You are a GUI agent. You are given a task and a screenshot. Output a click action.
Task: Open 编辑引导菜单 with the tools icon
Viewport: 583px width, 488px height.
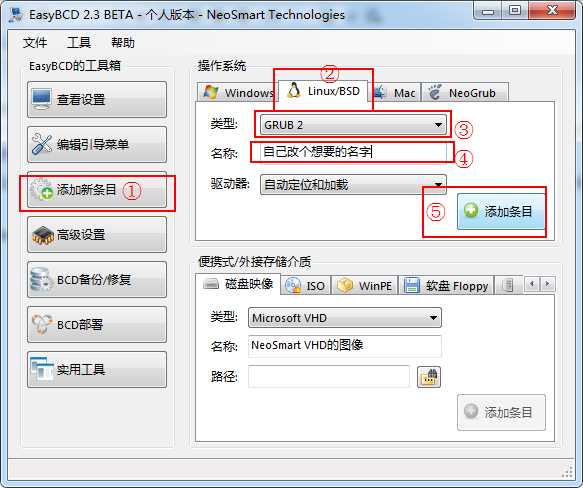pyautogui.click(x=97, y=144)
